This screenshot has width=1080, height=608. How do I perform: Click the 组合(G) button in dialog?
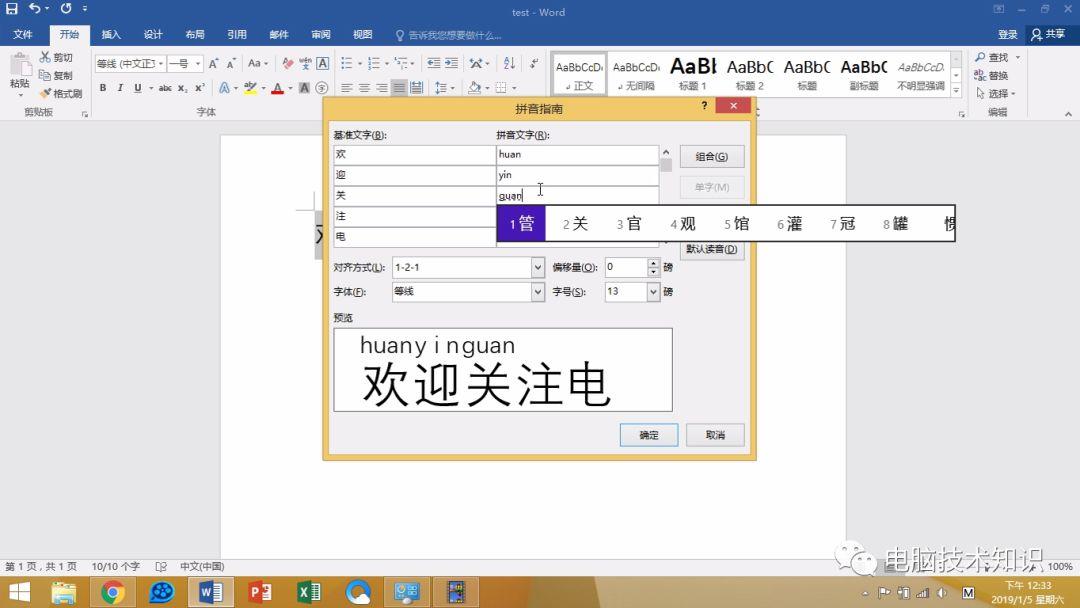coord(712,156)
